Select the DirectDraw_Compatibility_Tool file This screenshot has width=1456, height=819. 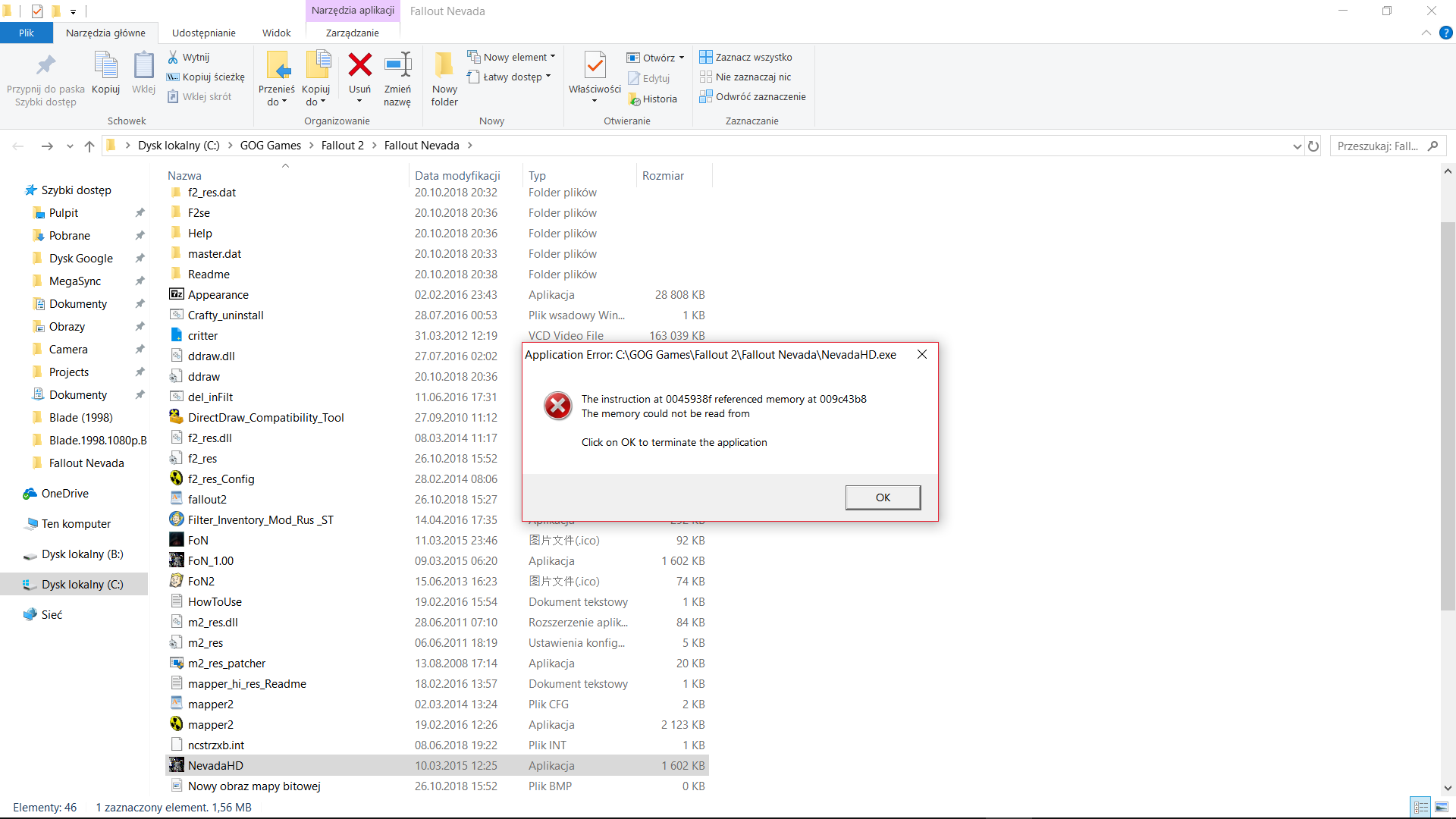266,417
